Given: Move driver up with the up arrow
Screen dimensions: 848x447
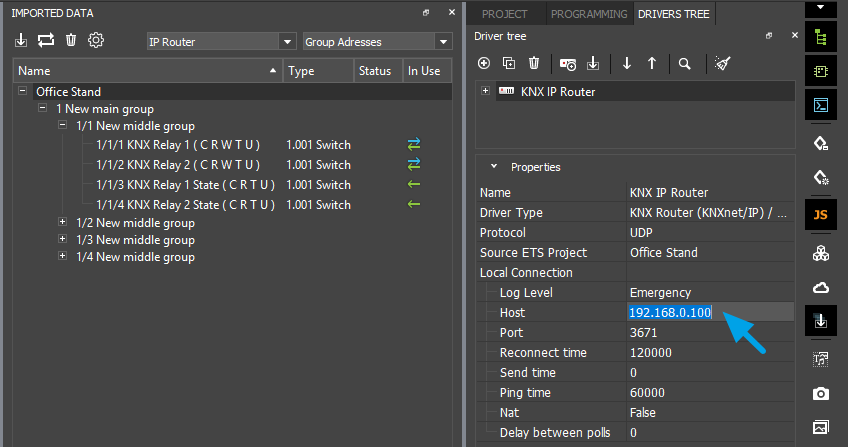Looking at the screenshot, I should tap(652, 63).
